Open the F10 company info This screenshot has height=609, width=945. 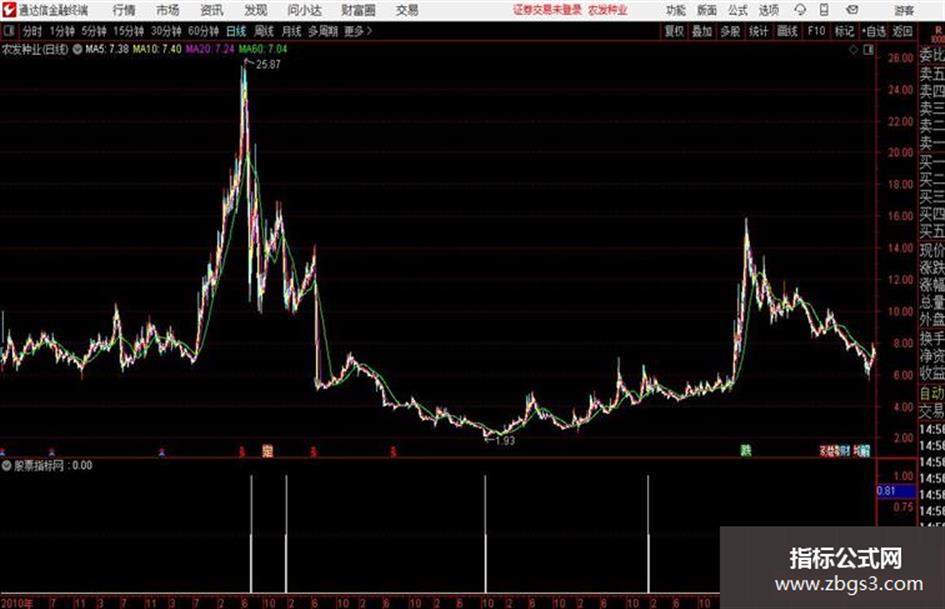tap(816, 31)
